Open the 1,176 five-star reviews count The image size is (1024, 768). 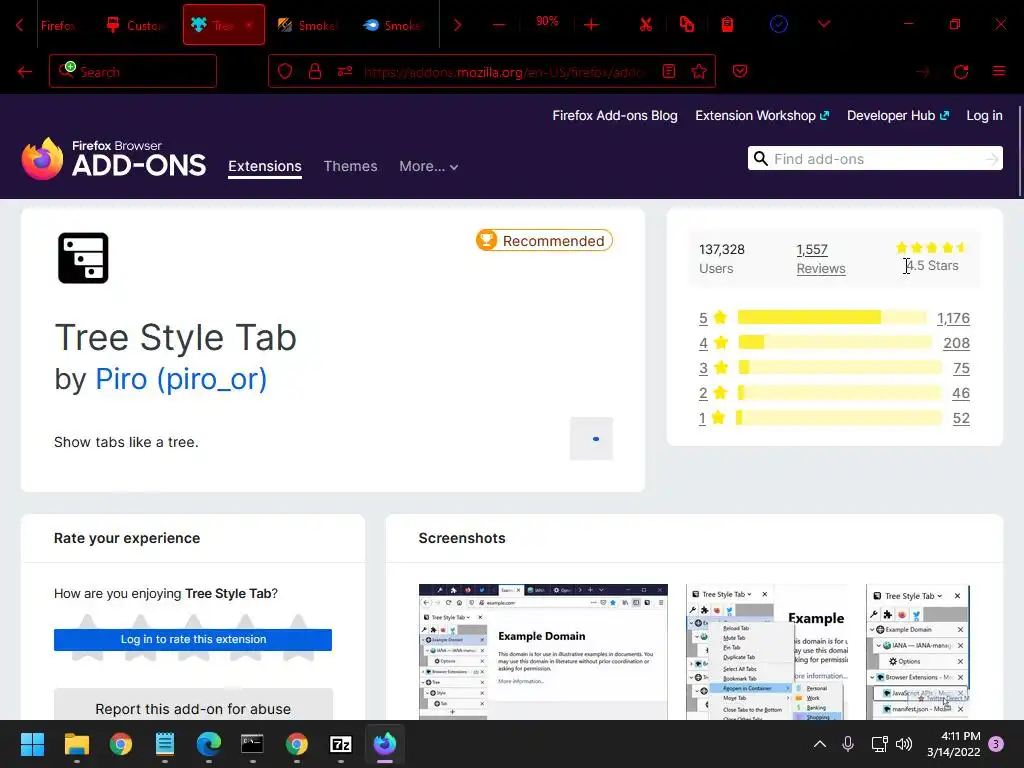953,318
